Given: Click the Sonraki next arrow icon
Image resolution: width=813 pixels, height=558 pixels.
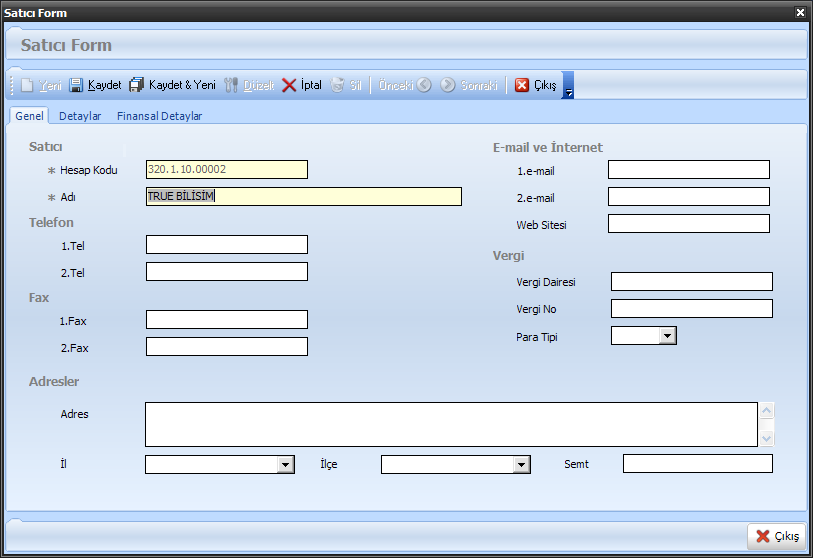Looking at the screenshot, I should pos(448,86).
